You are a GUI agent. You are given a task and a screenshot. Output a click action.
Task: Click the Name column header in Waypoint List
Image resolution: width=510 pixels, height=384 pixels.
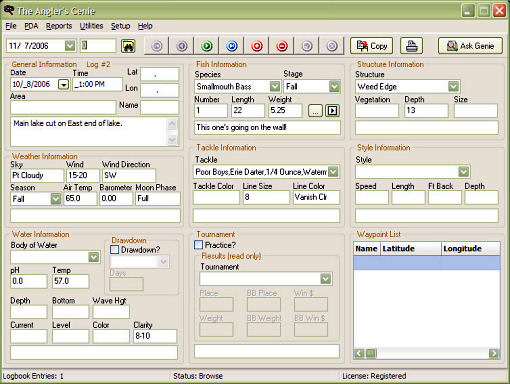(367, 248)
